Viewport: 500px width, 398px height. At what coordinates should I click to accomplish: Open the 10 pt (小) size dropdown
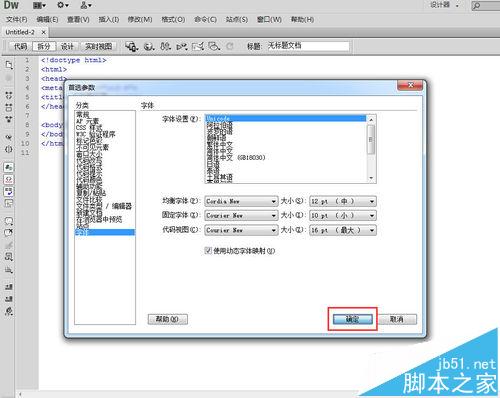point(343,215)
